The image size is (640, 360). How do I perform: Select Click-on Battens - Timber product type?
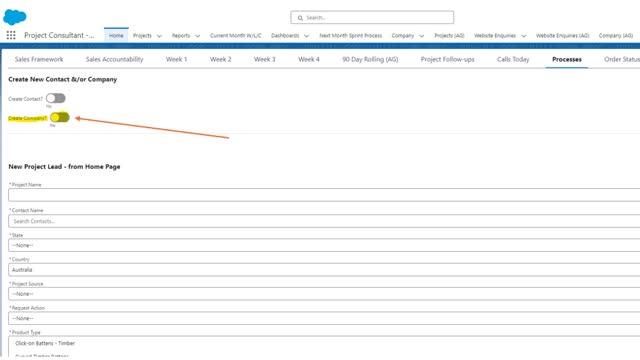click(45, 343)
